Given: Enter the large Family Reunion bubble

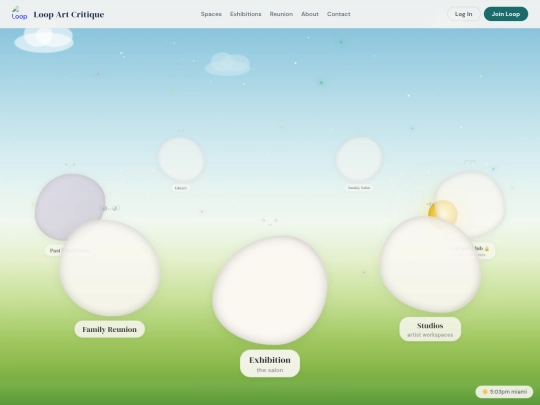Looking at the screenshot, I should click(110, 268).
